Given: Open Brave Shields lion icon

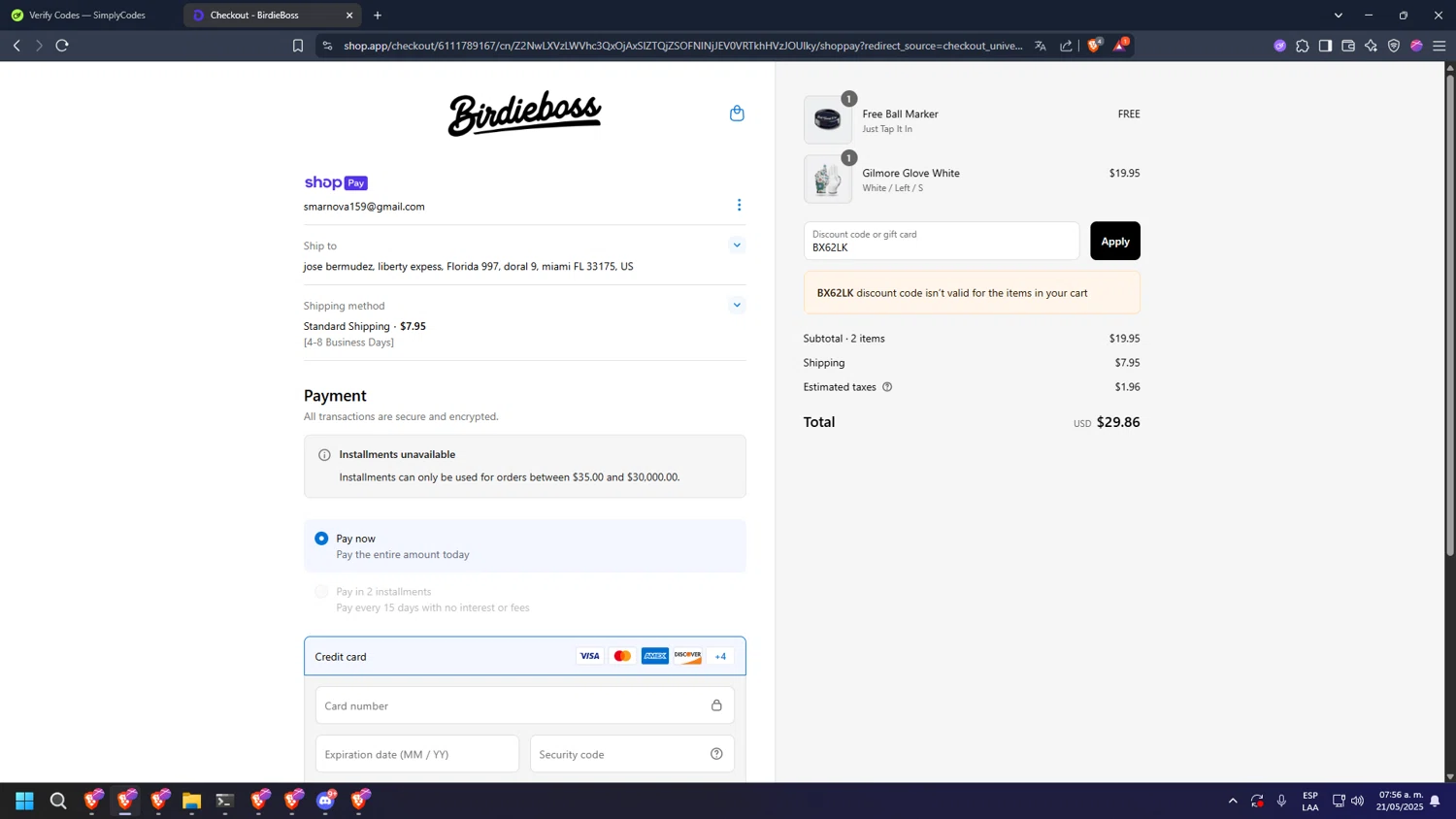Looking at the screenshot, I should [1095, 45].
